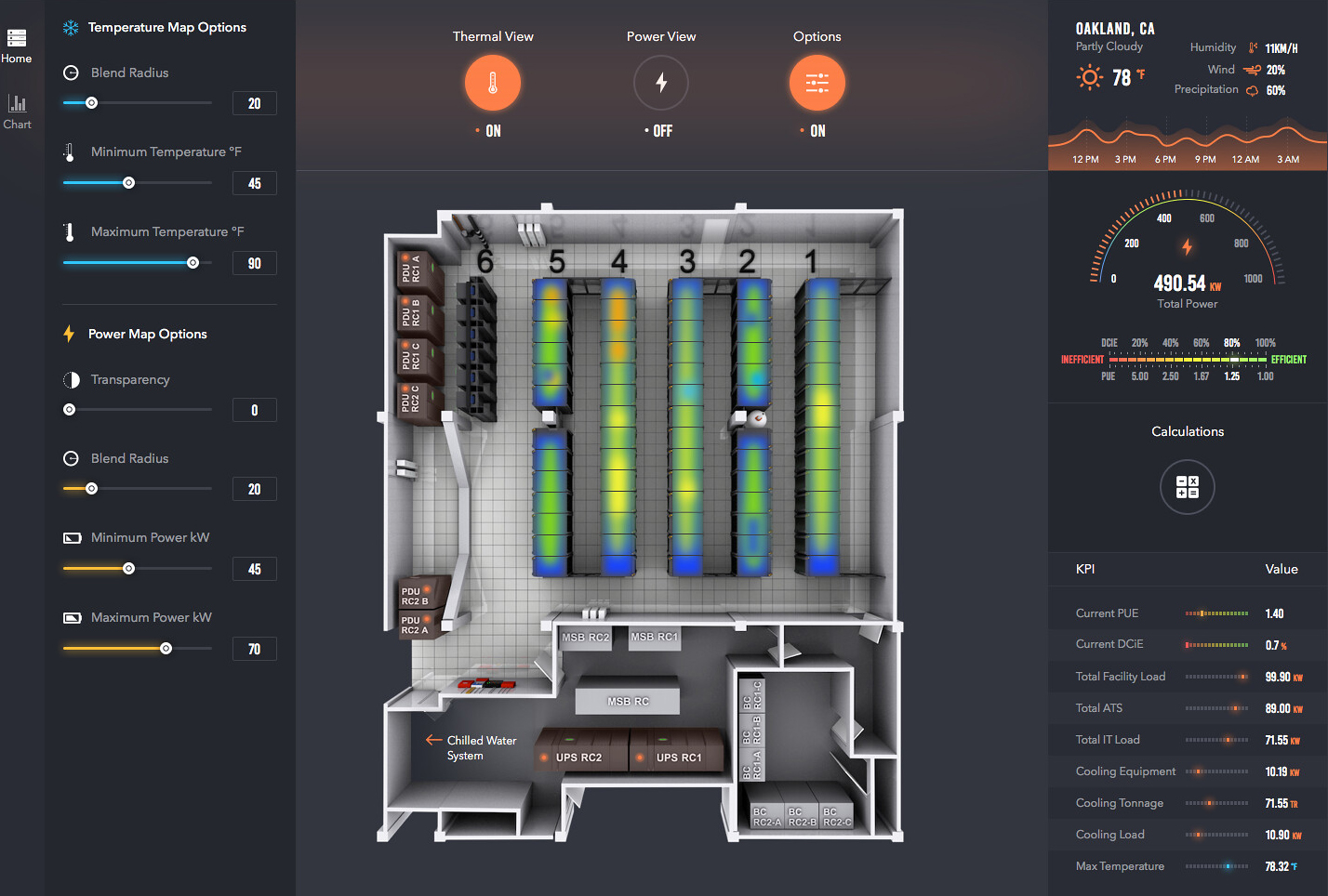The height and width of the screenshot is (896, 1328).
Task: Click the Value column header
Action: click(1281, 569)
